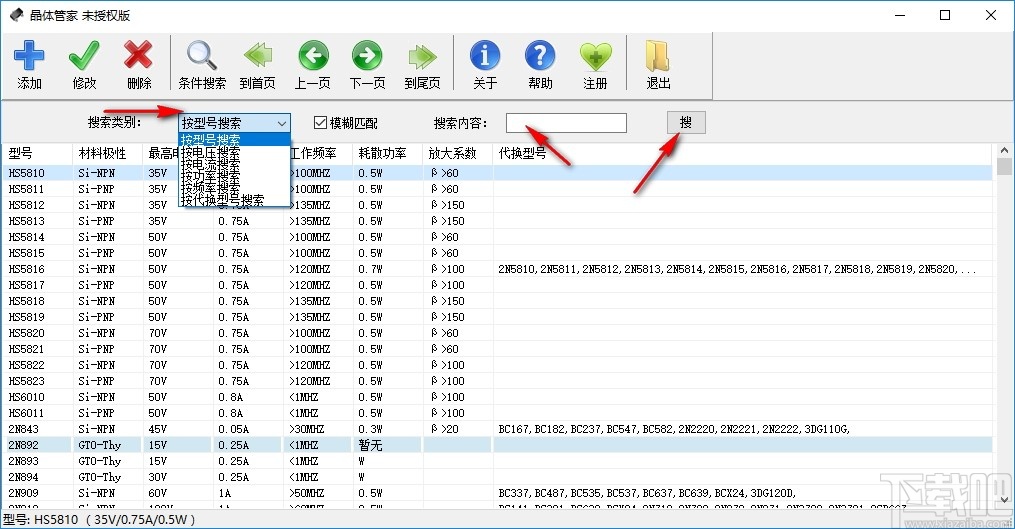Image resolution: width=1015 pixels, height=529 pixels.
Task: Click the 注册 (register) heart icon
Action: point(595,56)
